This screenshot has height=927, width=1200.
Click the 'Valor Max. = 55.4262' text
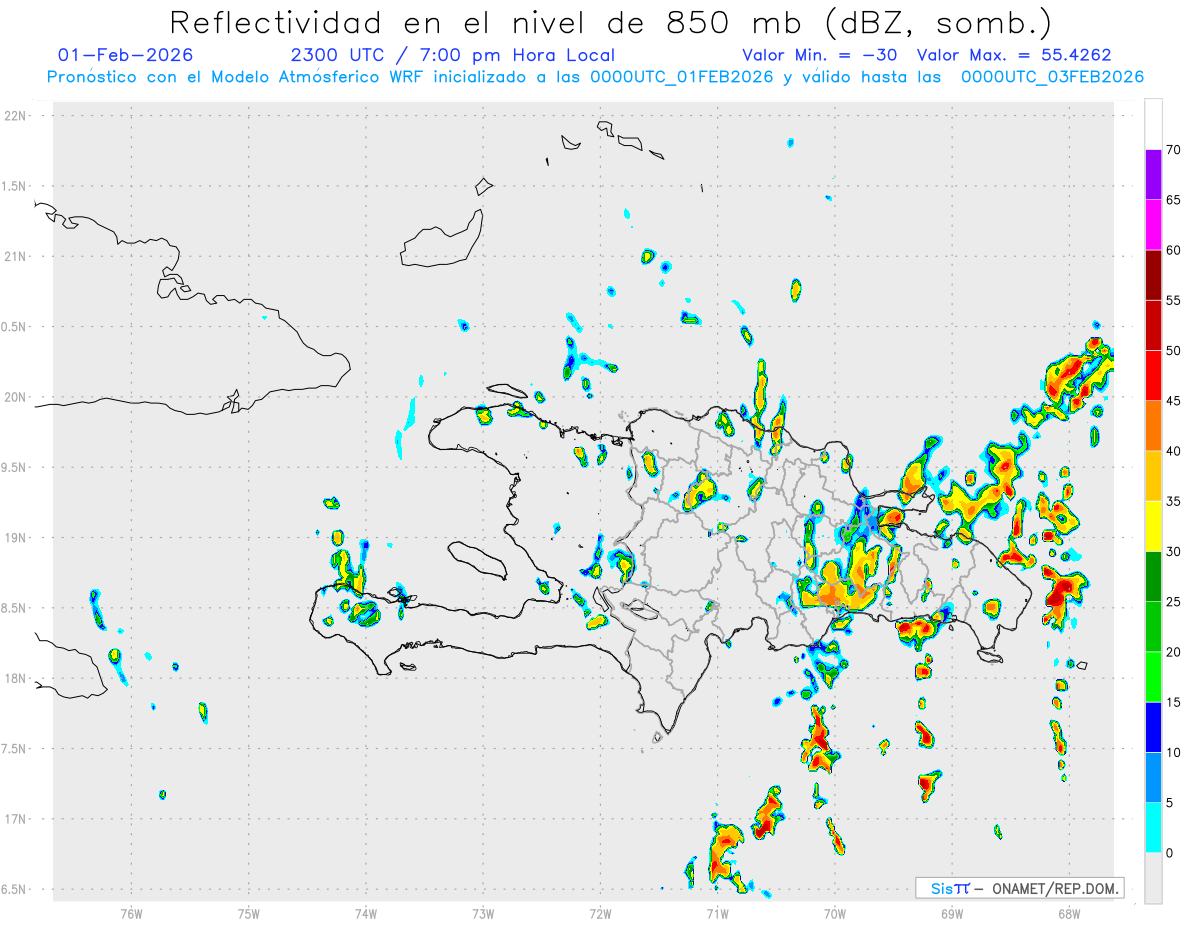1014,55
